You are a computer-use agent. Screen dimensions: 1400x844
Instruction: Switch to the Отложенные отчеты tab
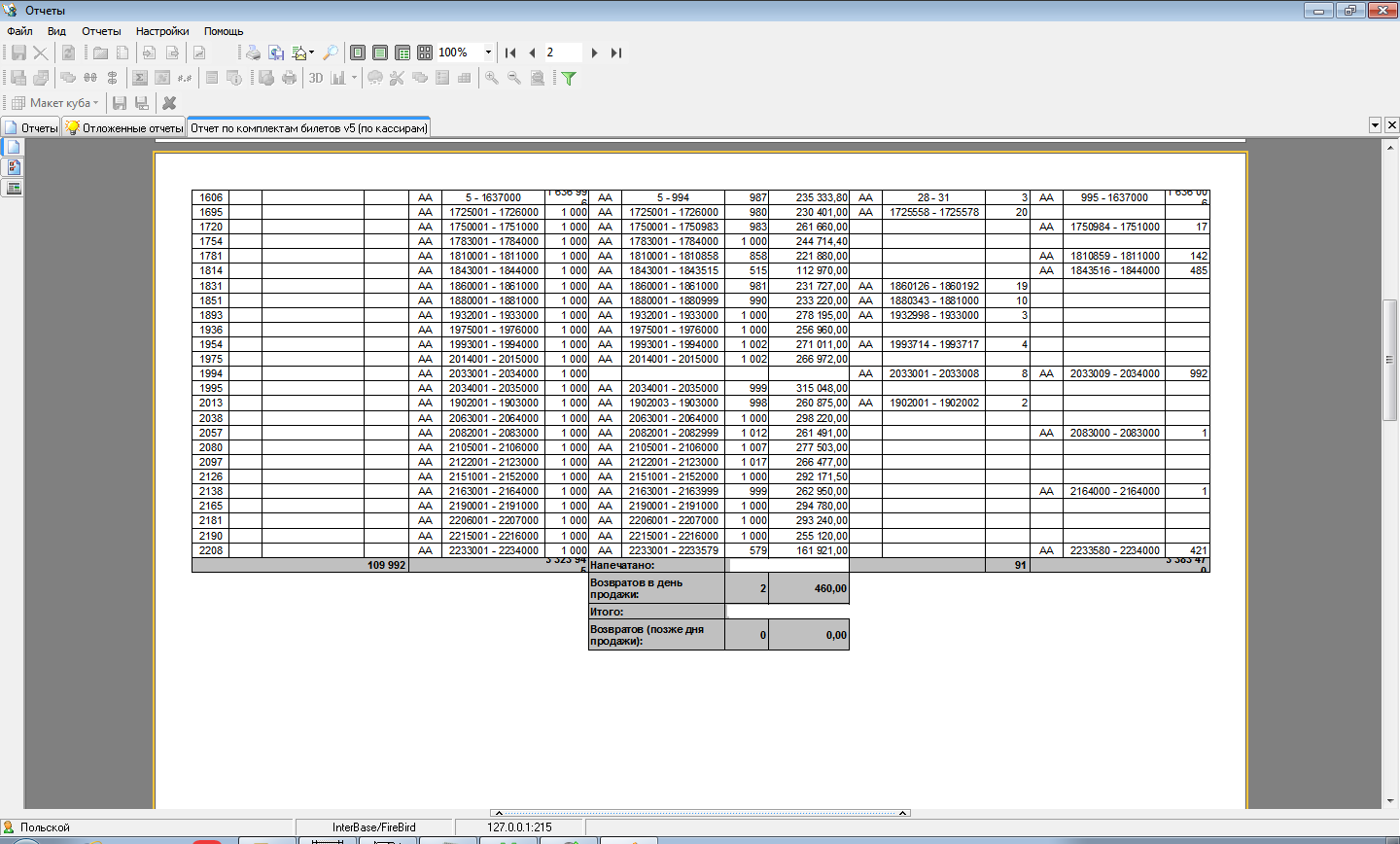pyautogui.click(x=124, y=127)
